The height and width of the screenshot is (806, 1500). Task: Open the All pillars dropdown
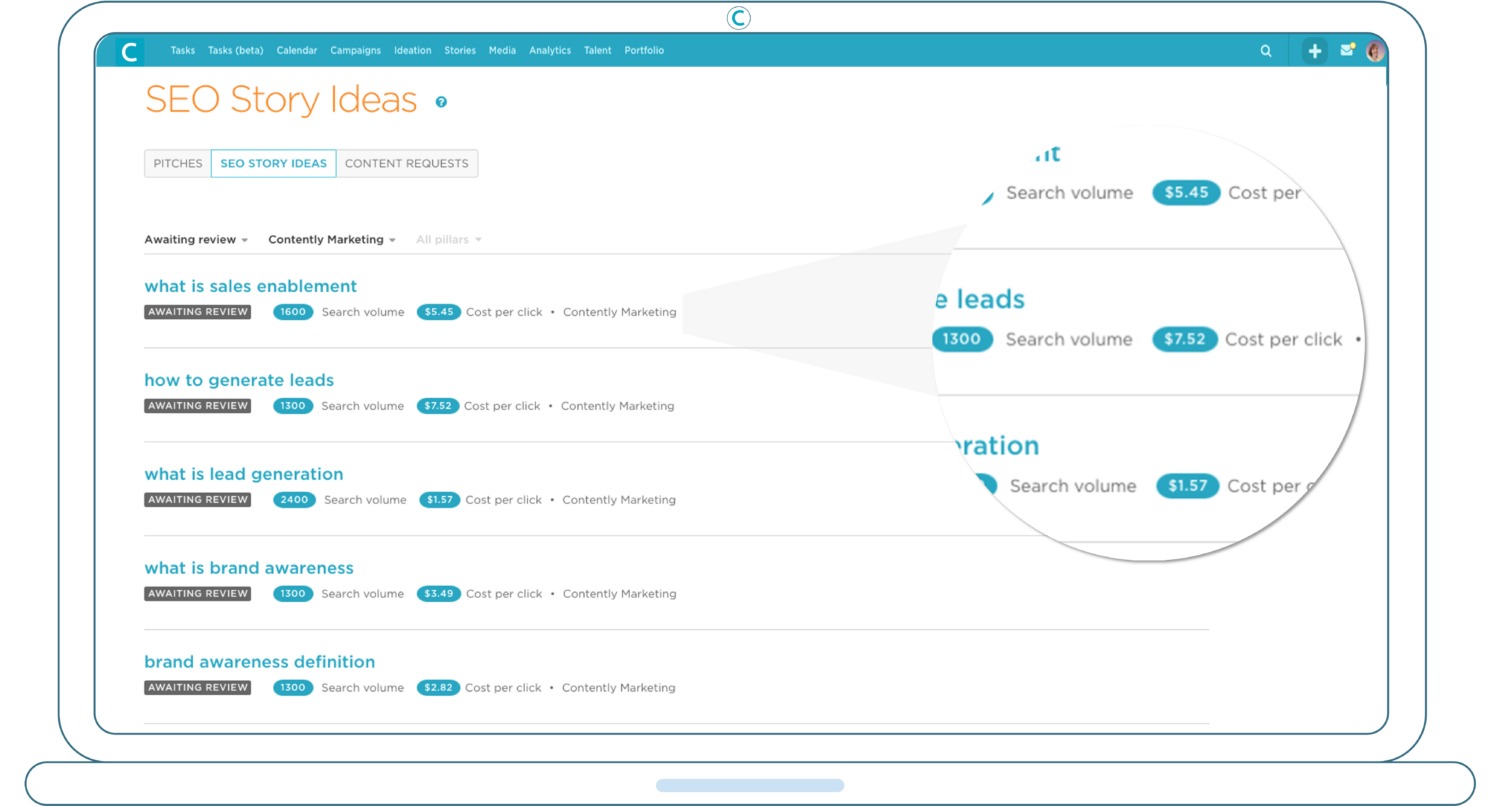pos(448,240)
